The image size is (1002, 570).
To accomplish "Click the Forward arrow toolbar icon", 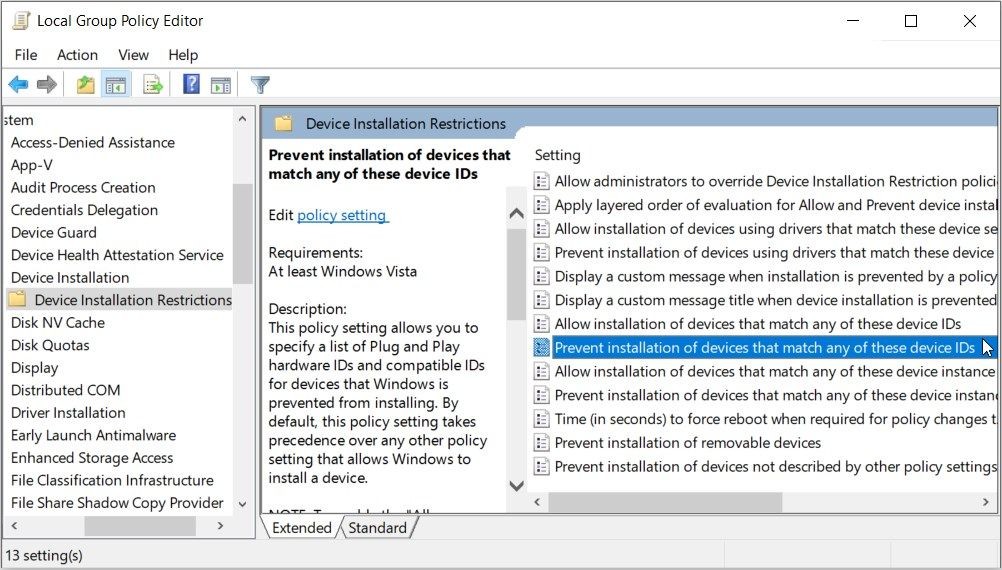I will (47, 84).
